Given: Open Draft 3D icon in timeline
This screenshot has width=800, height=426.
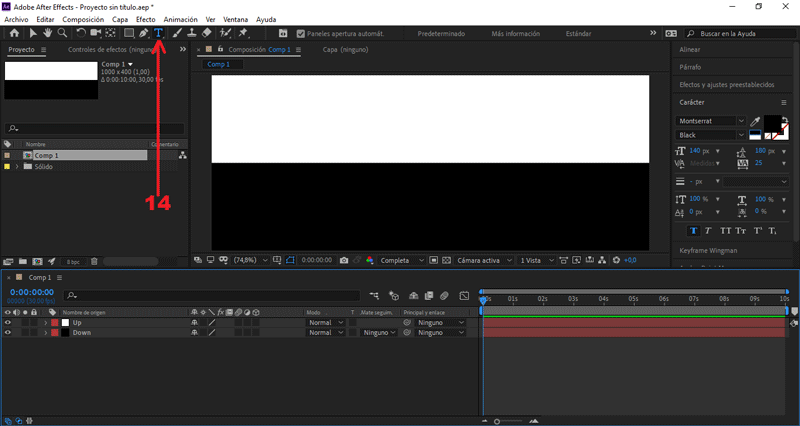Looking at the screenshot, I should [394, 295].
